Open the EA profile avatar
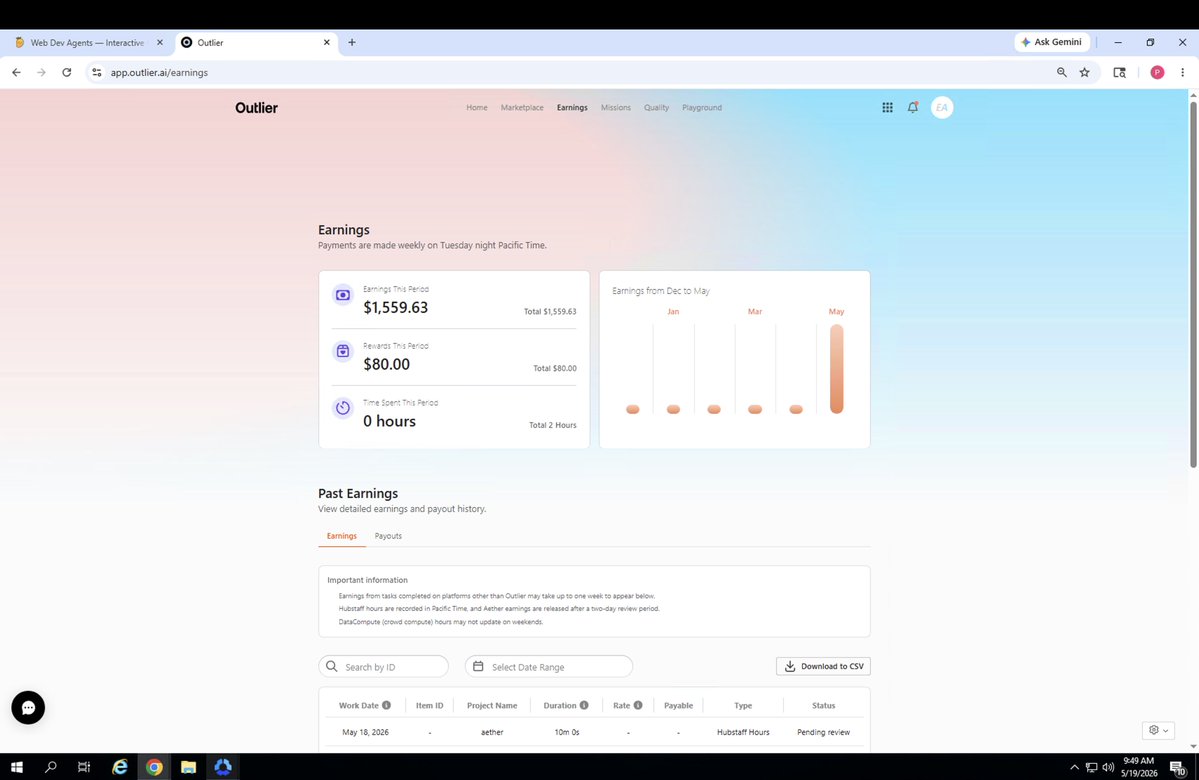The height and width of the screenshot is (780, 1199). [941, 108]
